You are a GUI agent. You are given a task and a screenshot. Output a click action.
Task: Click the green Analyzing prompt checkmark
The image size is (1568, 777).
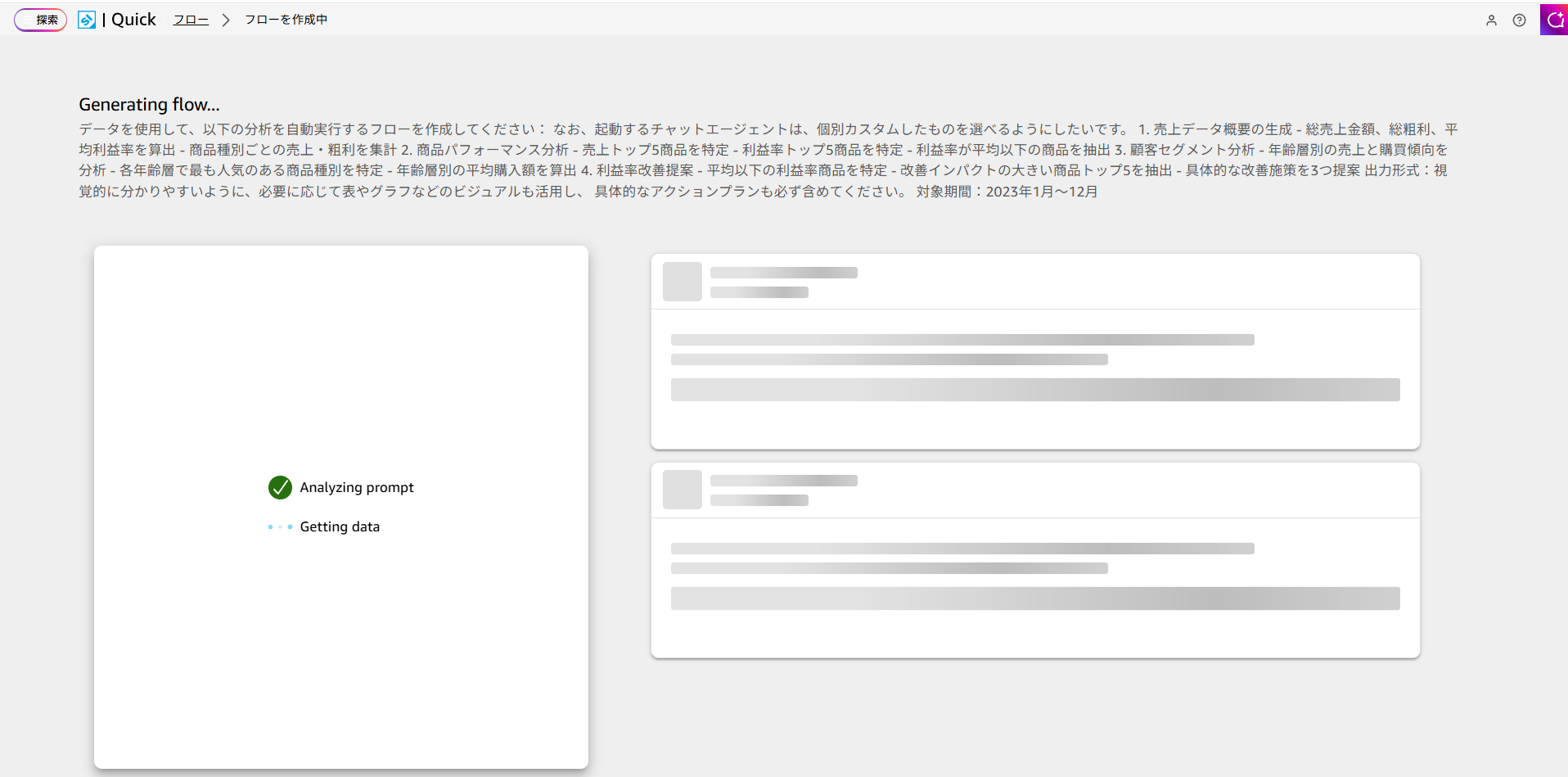pyautogui.click(x=280, y=487)
